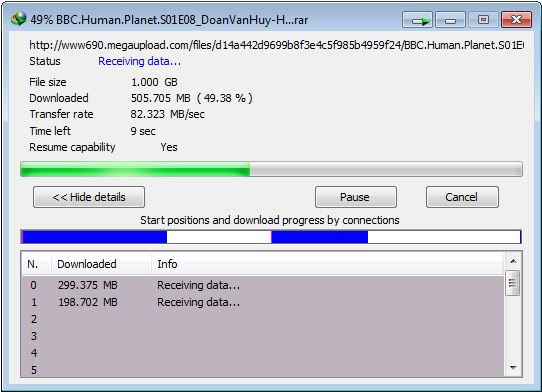542x392 pixels.
Task: Click the transfer rate 82.323 MB/sec
Action: 167,114
